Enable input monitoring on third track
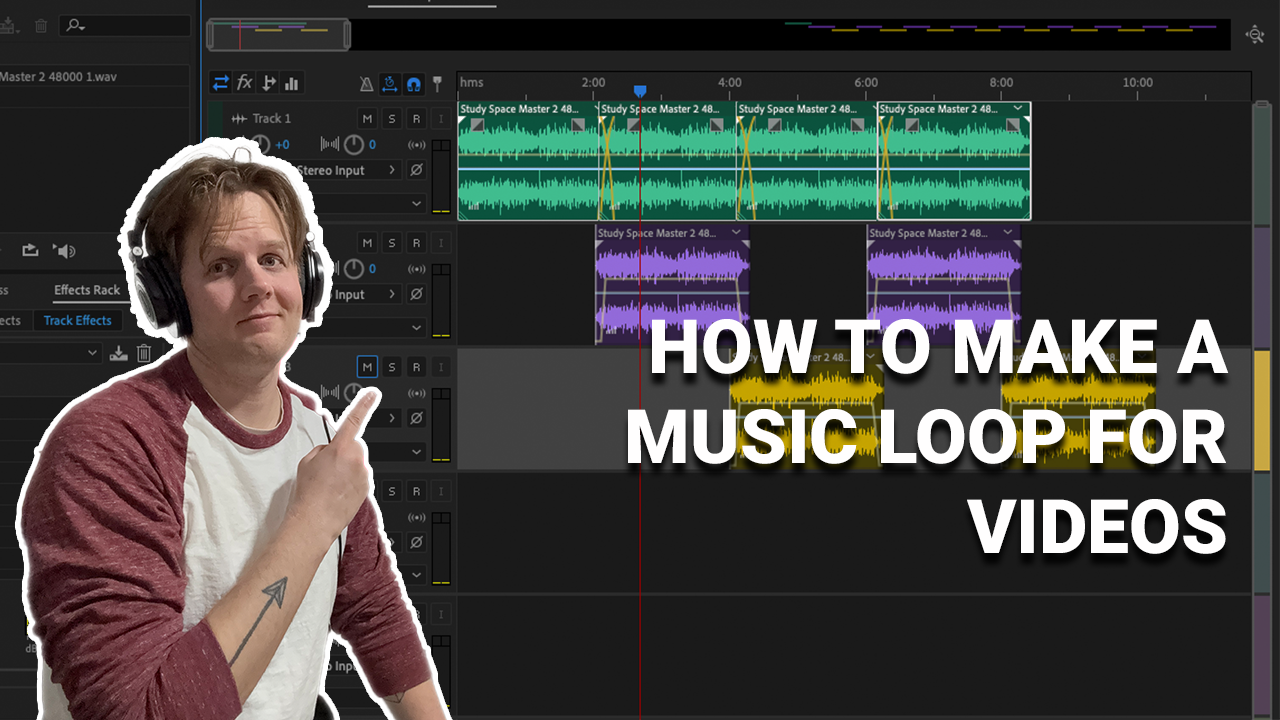1280x720 pixels. coord(441,367)
